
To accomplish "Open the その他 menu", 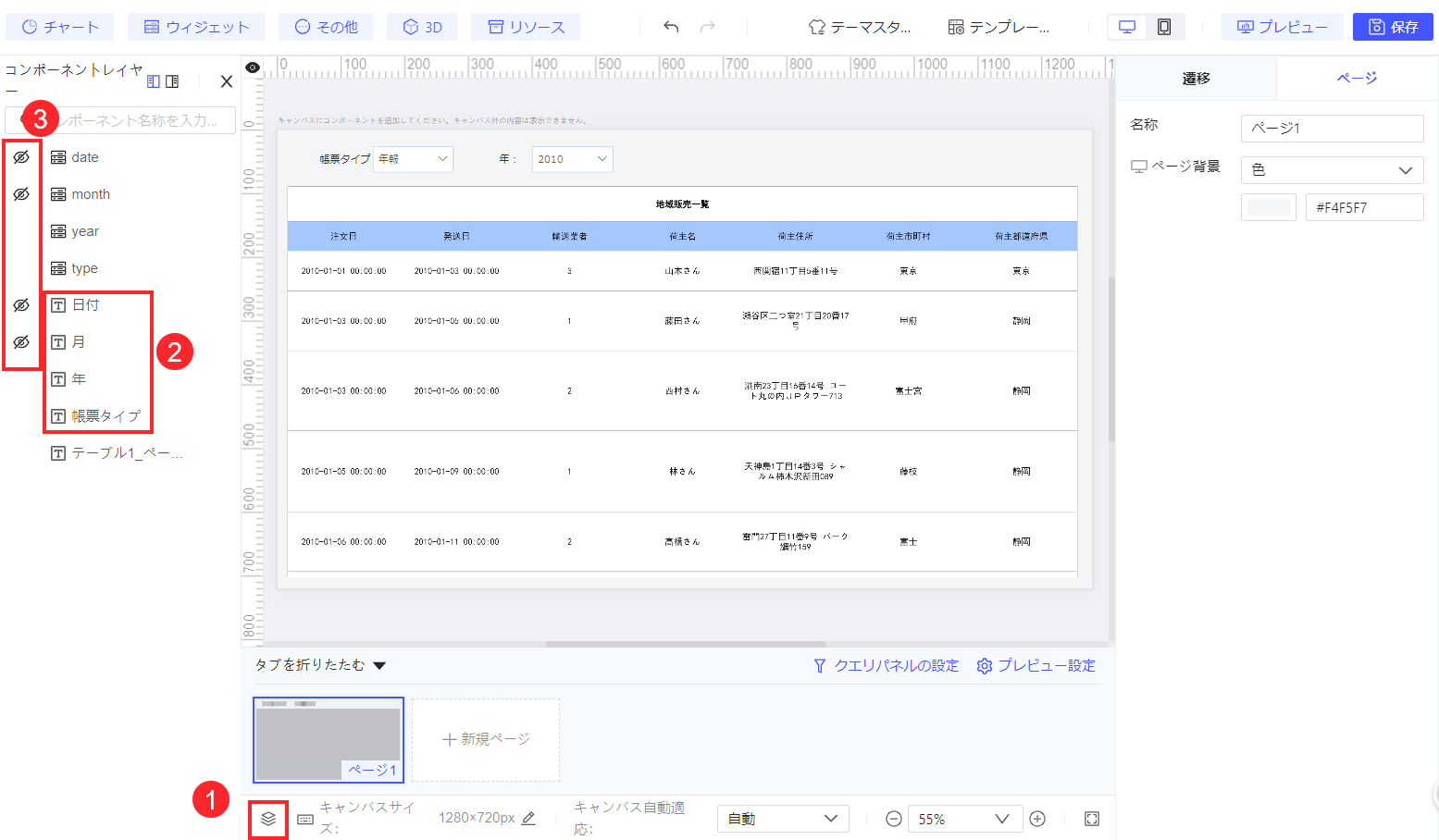I will tap(326, 27).
